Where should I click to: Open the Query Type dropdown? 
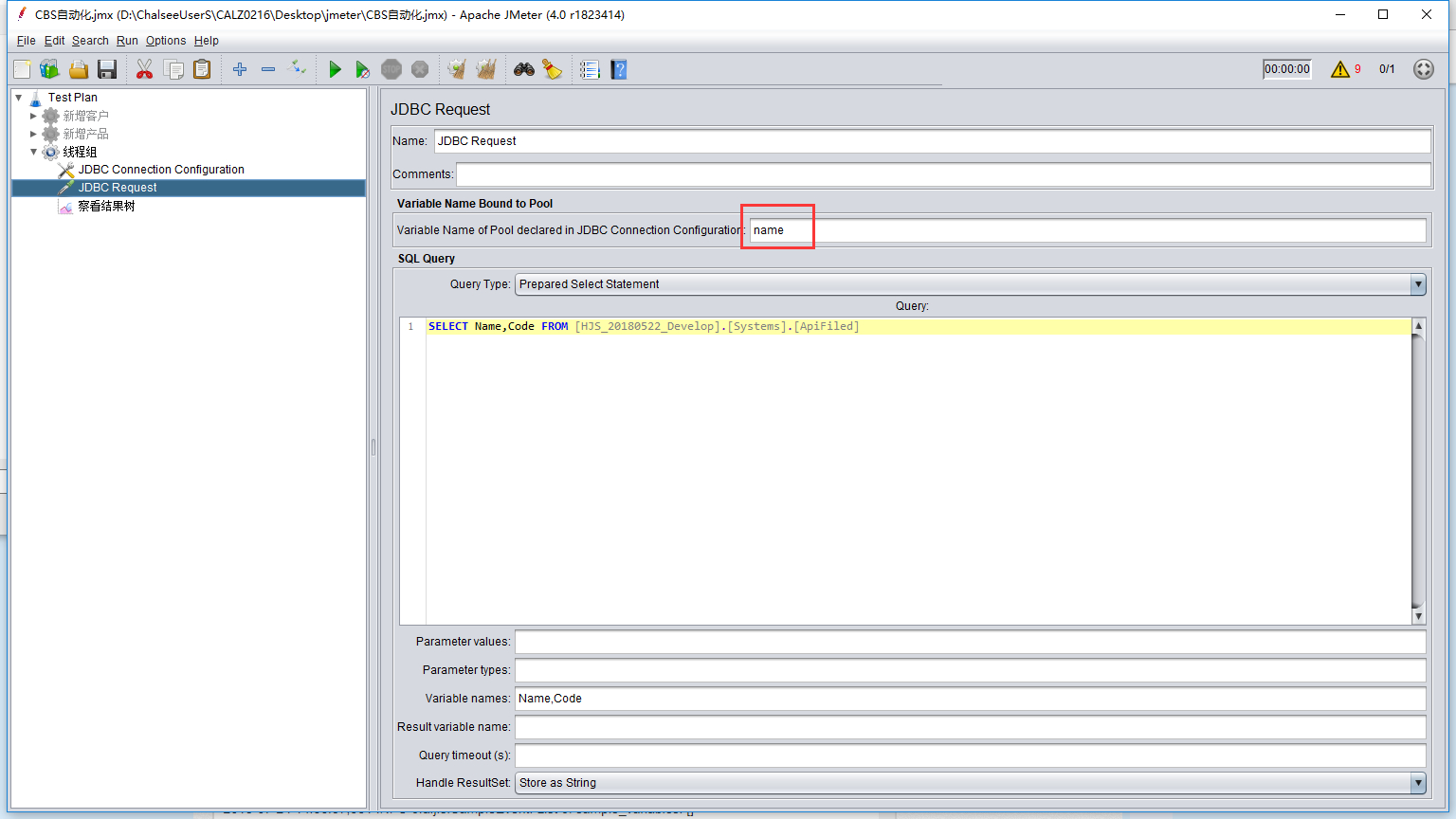pyautogui.click(x=1418, y=284)
